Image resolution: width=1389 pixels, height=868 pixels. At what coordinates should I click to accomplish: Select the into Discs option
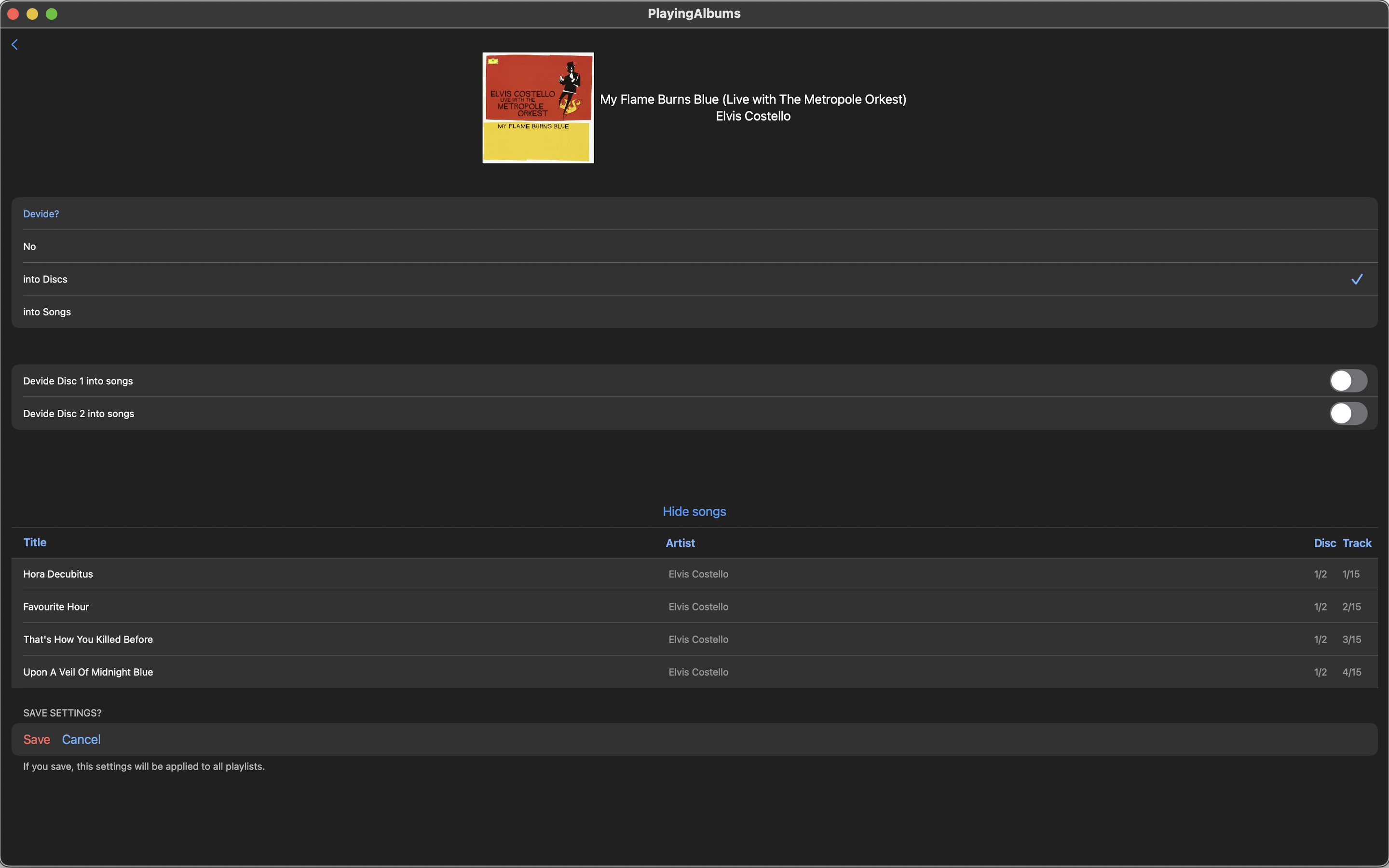pos(45,279)
